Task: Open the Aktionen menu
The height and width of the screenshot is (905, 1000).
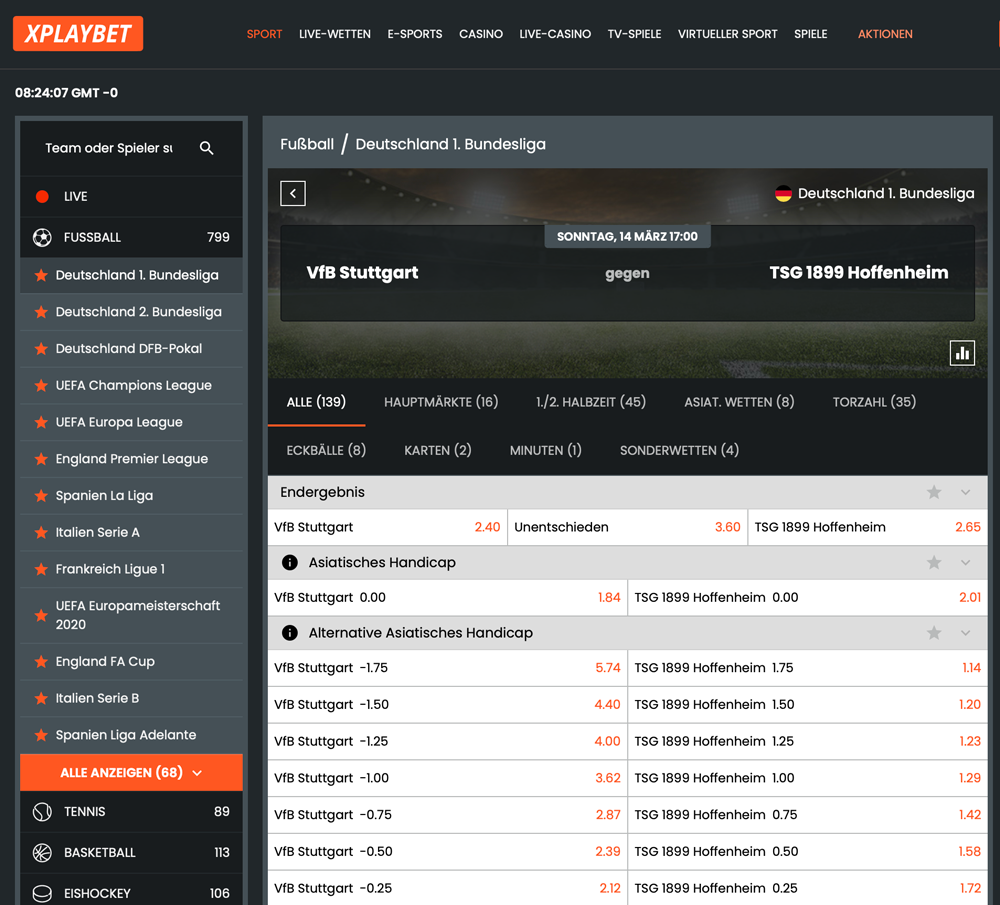Action: coord(885,34)
